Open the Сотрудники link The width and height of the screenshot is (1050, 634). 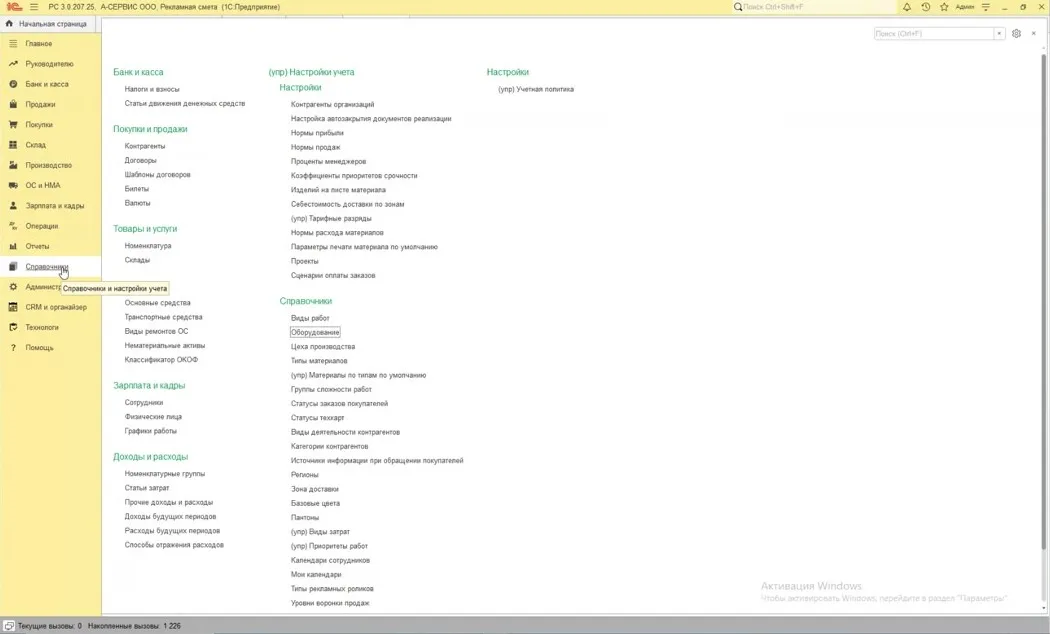[x=144, y=402]
